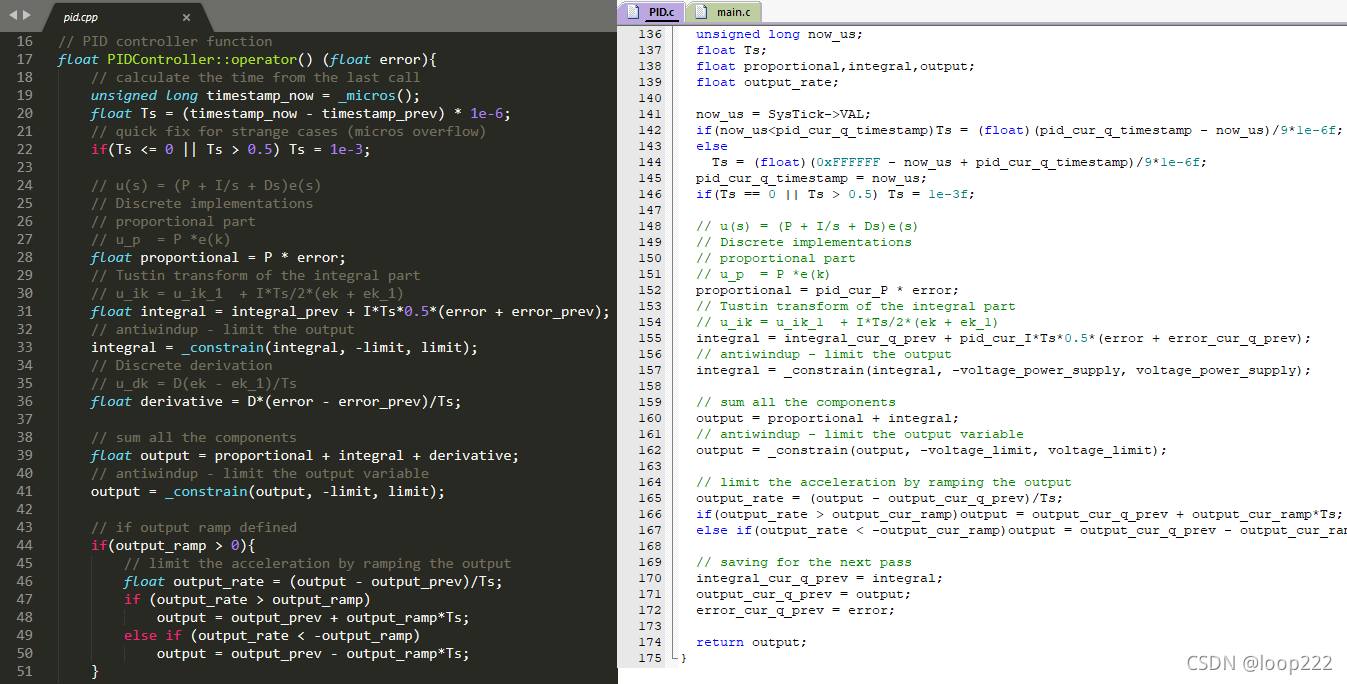Screen dimensions: 1347x684
Task: Click 'if(Ts == 0 || Ts > 0.5)' in PID.c
Action: coord(787,194)
